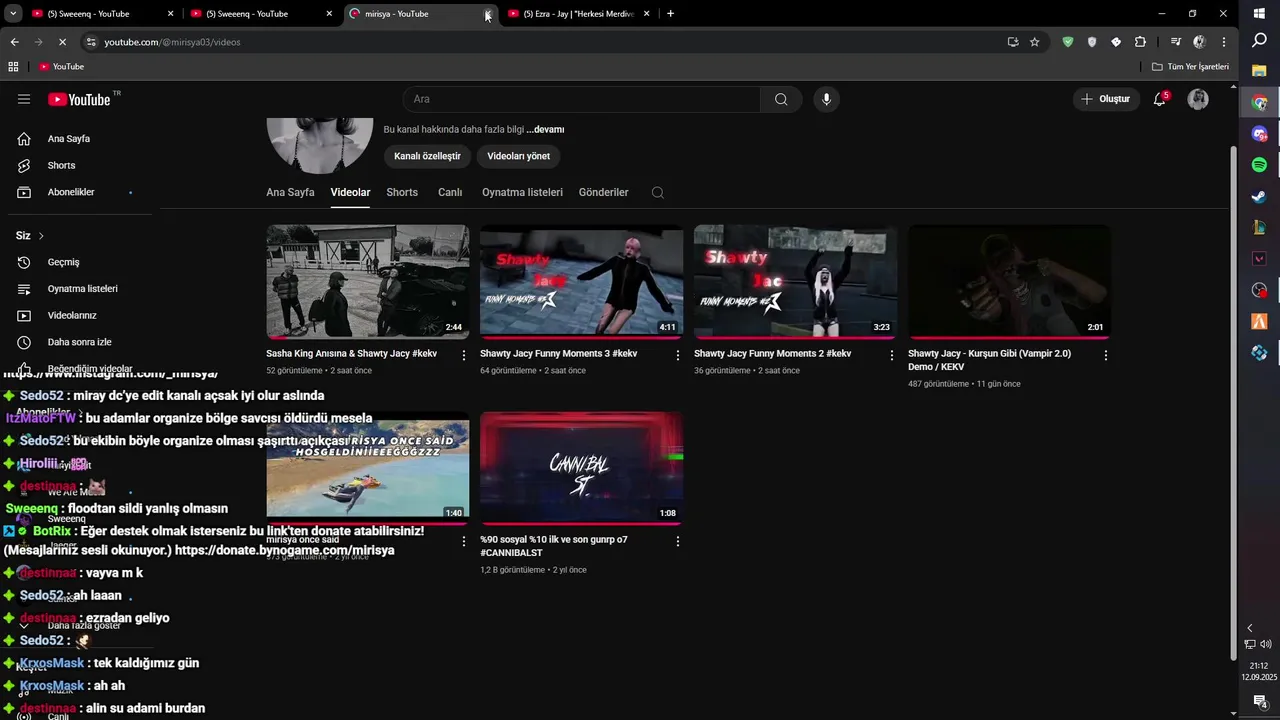Open apps grid in bookmarks bar
Viewport: 1280px width, 720px height.
click(x=13, y=67)
